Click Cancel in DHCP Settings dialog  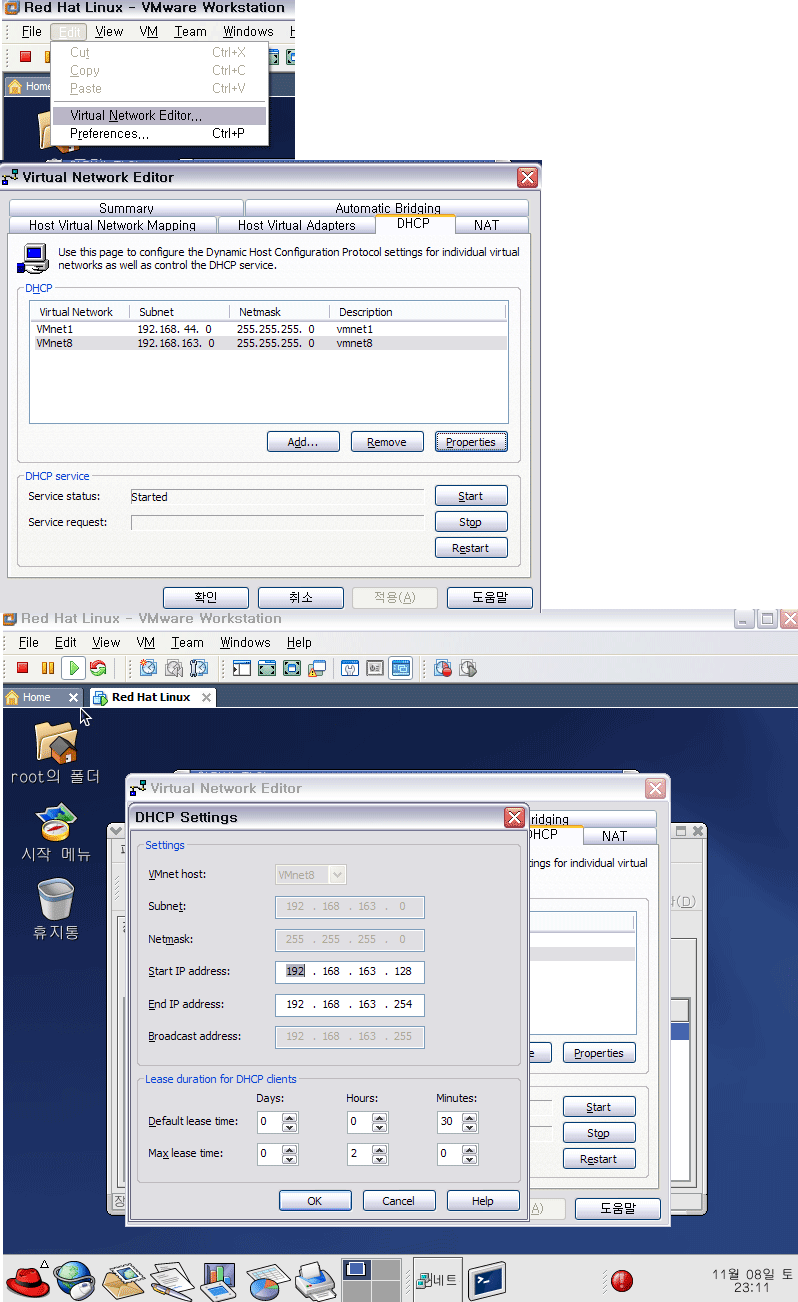399,1201
